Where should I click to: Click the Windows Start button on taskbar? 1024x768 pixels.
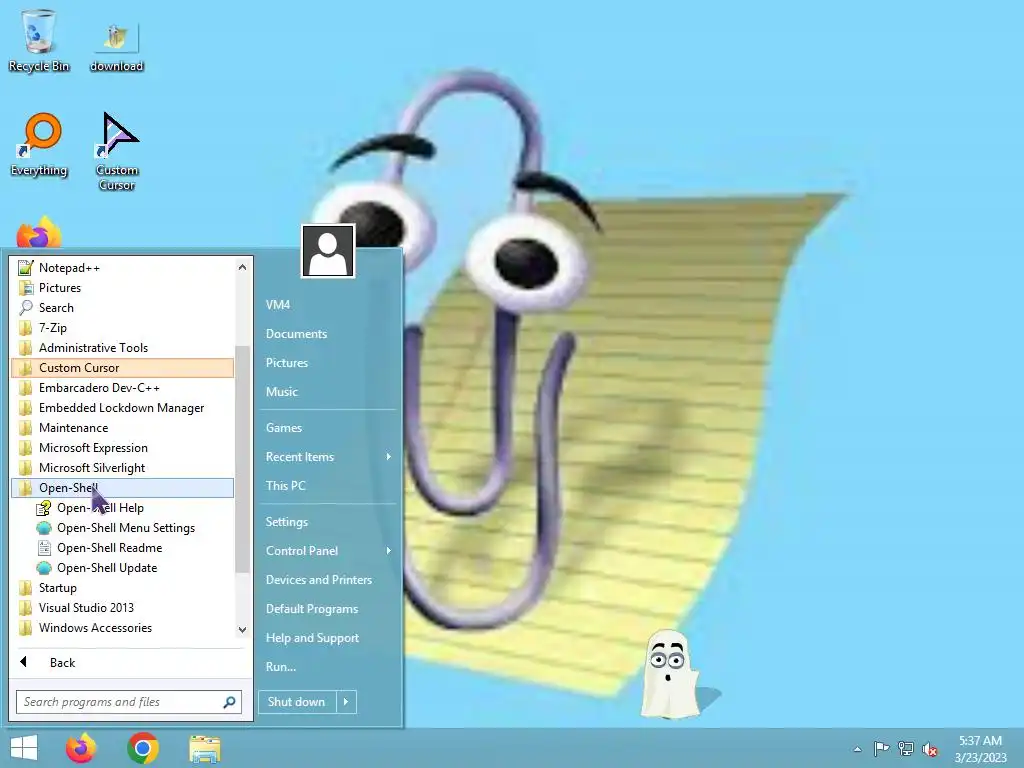pos(24,748)
